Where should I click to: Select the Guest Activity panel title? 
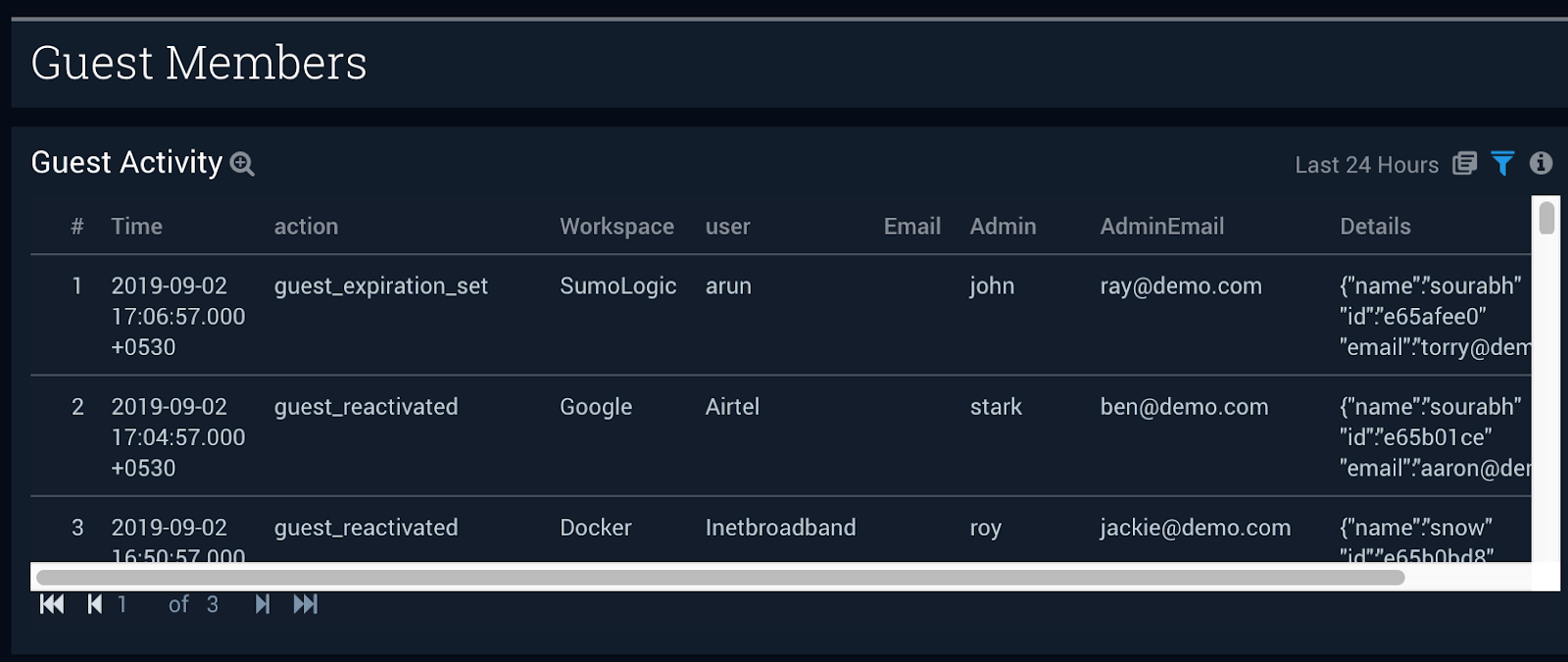pyautogui.click(x=126, y=163)
